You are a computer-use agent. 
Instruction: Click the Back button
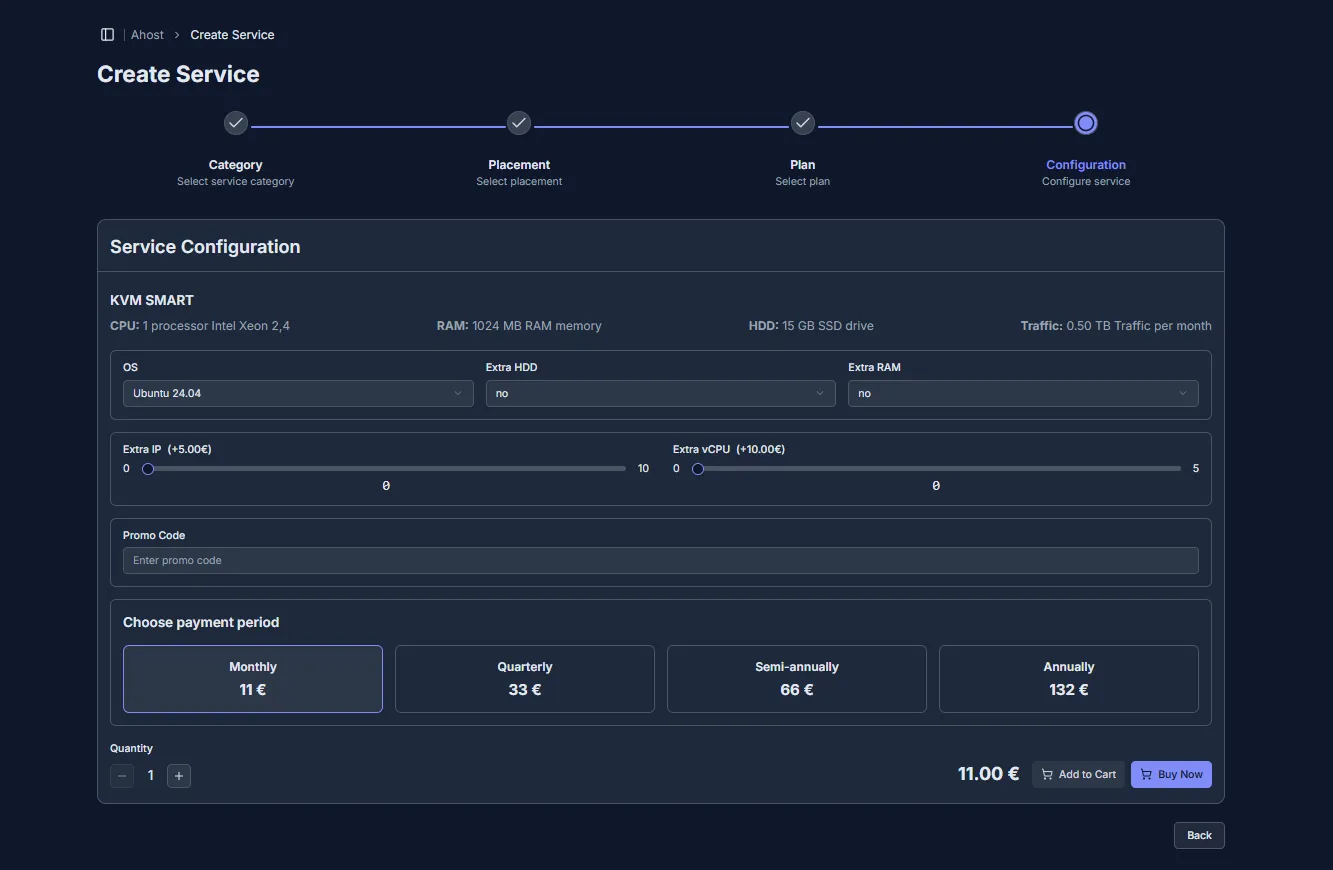click(1198, 836)
